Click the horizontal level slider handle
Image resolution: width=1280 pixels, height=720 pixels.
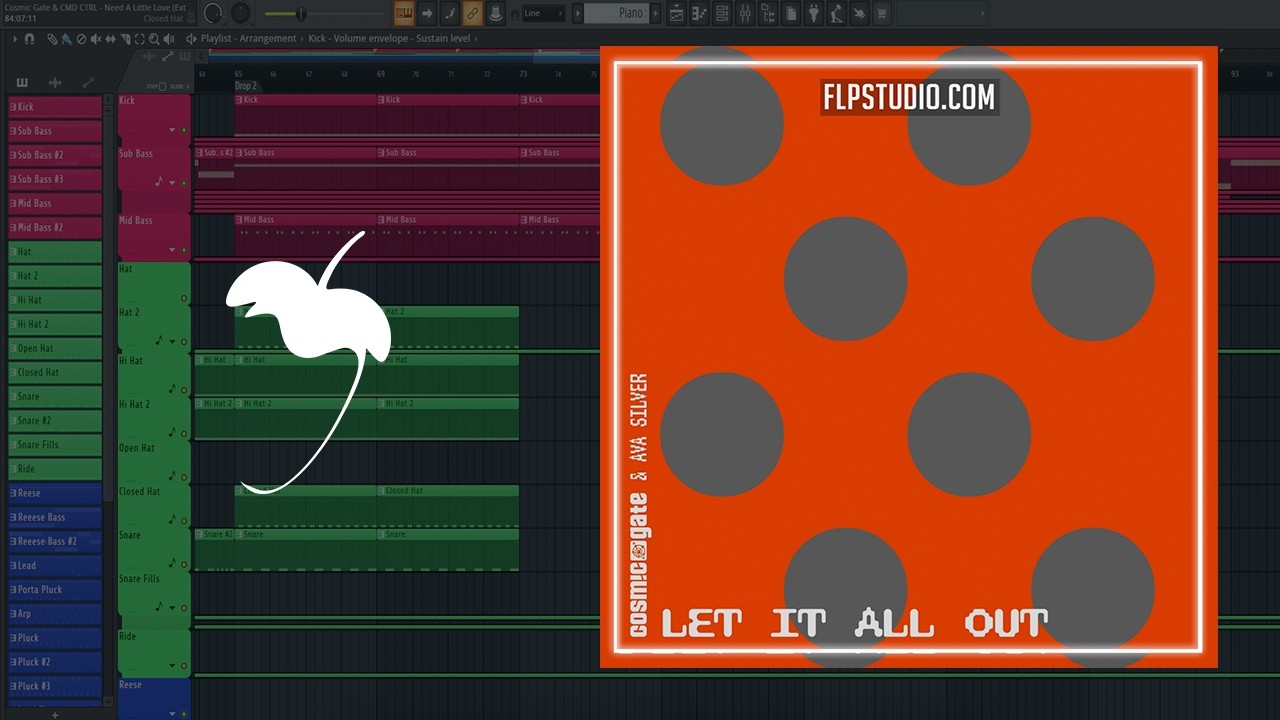coord(301,14)
